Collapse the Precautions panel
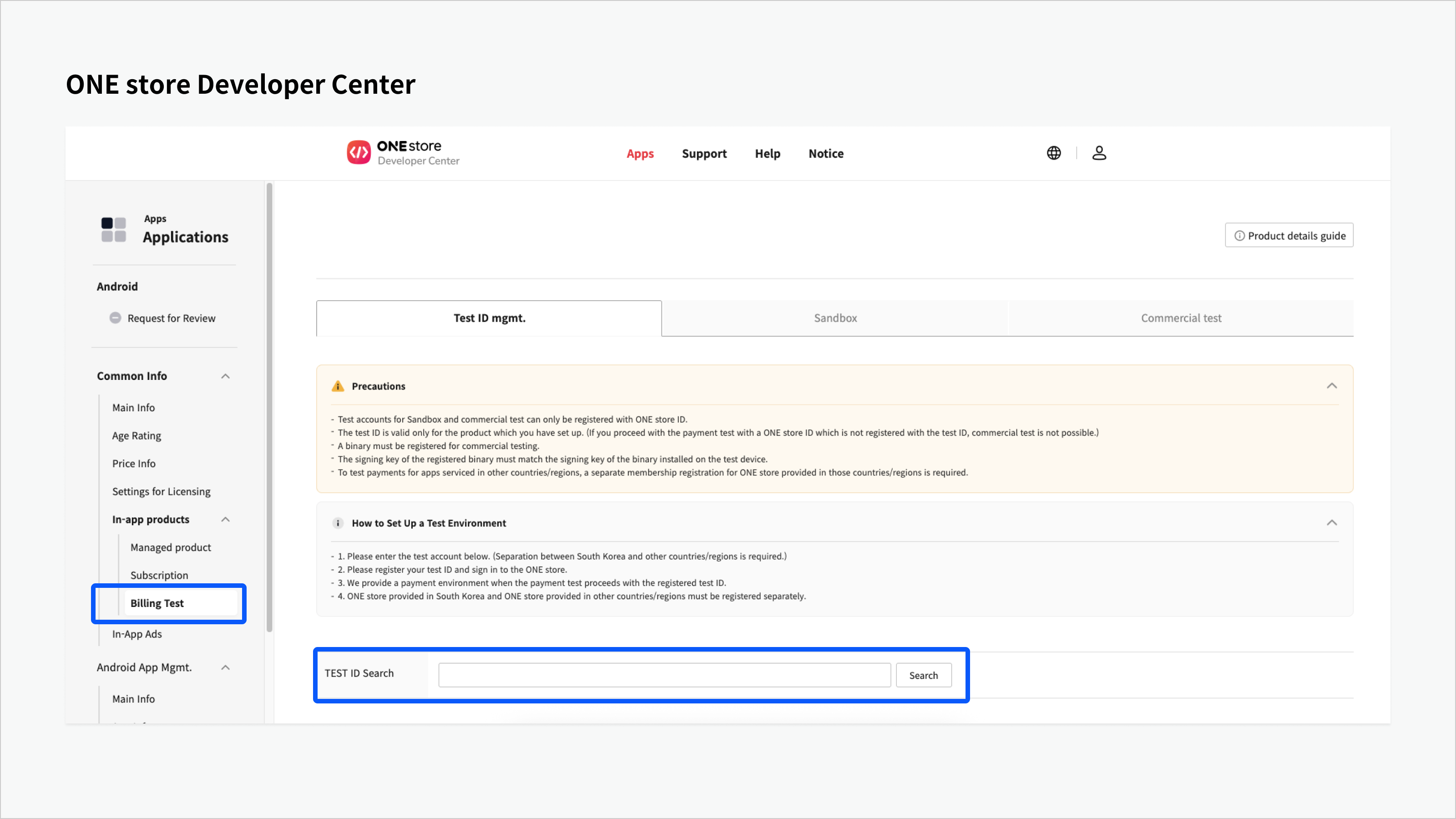This screenshot has height=819, width=1456. click(1332, 385)
